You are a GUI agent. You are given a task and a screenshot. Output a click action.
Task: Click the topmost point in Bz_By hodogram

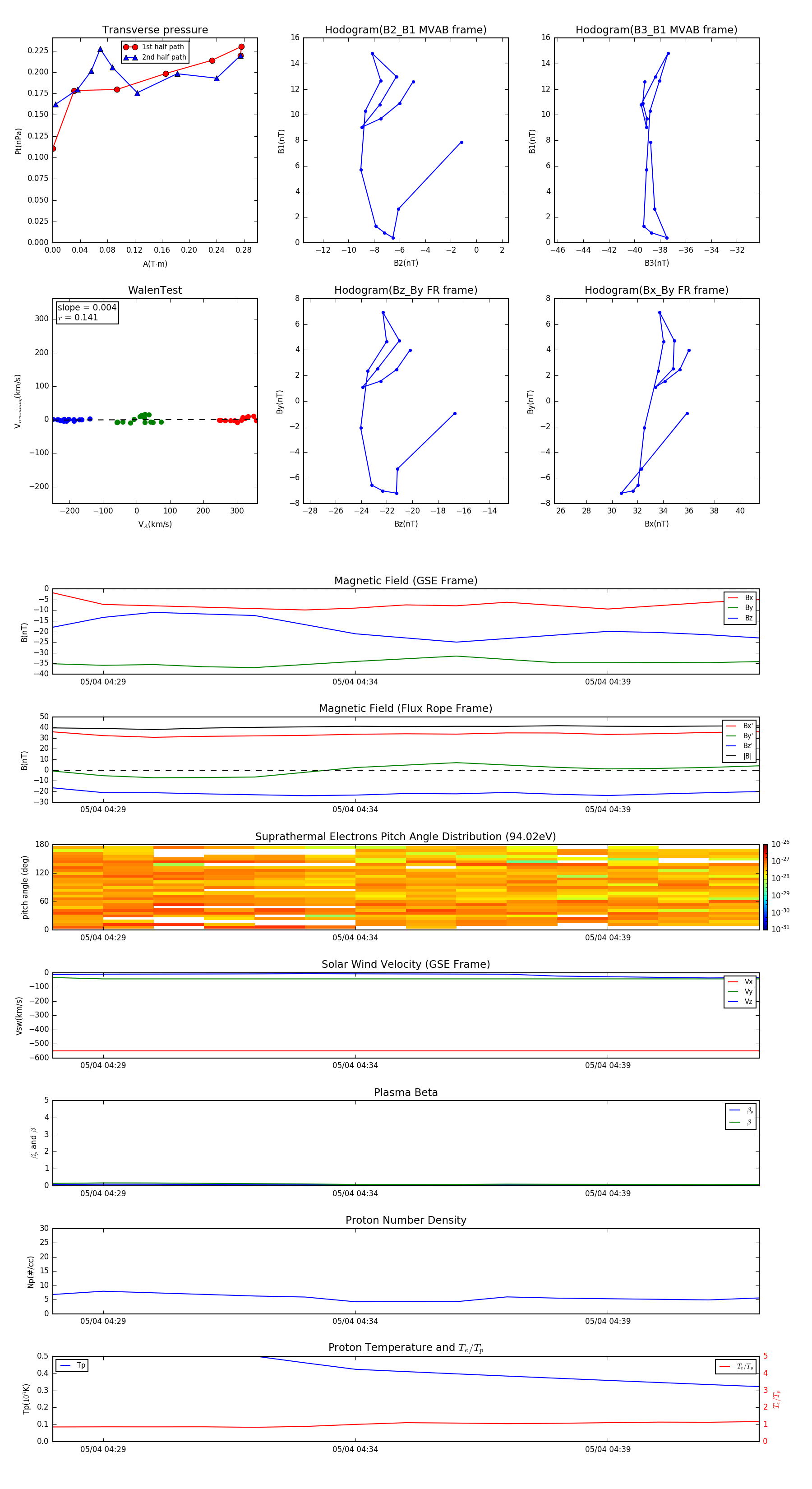pyautogui.click(x=383, y=313)
